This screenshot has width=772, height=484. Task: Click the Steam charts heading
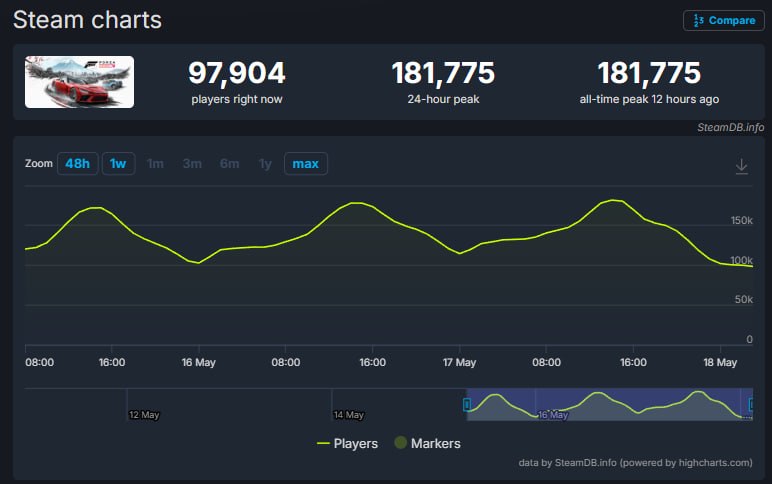[x=87, y=20]
